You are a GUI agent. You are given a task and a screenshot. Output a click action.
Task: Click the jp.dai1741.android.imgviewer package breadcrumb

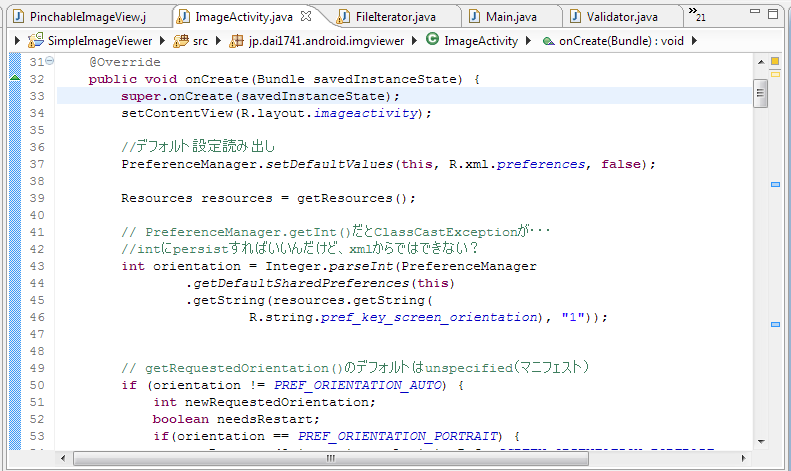pyautogui.click(x=326, y=41)
